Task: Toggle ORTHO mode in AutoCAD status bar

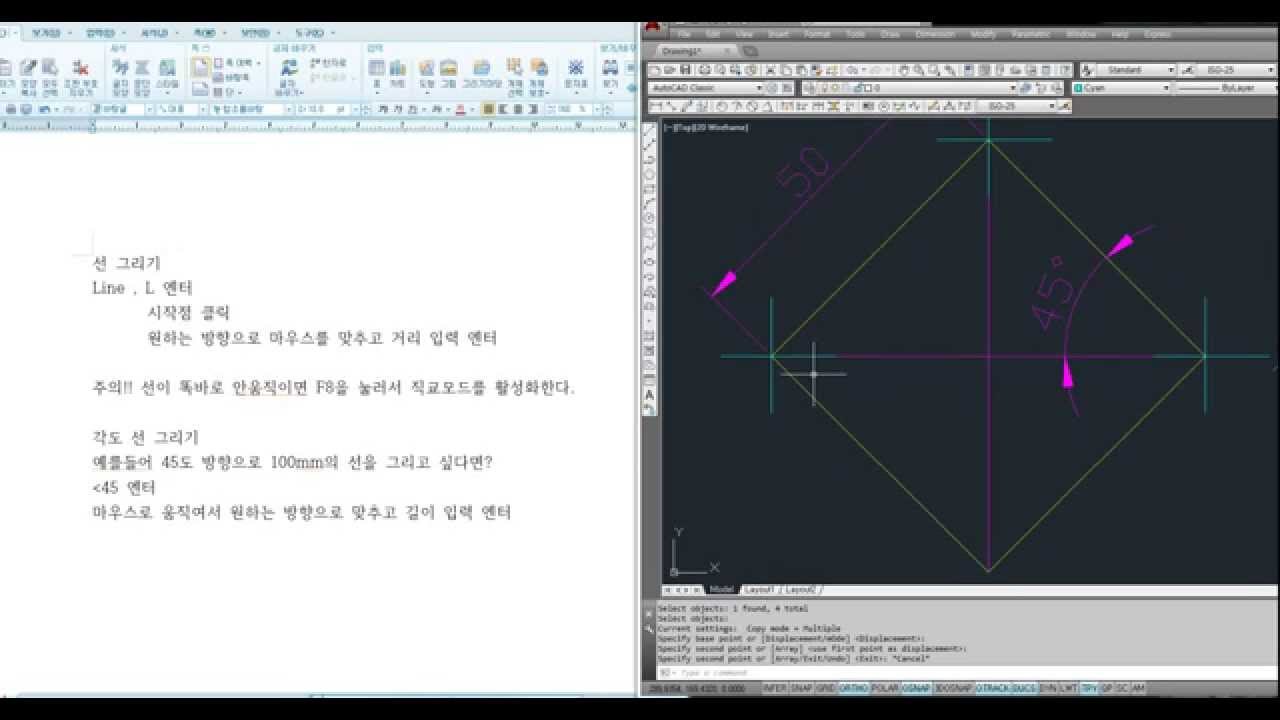Action: 853,688
